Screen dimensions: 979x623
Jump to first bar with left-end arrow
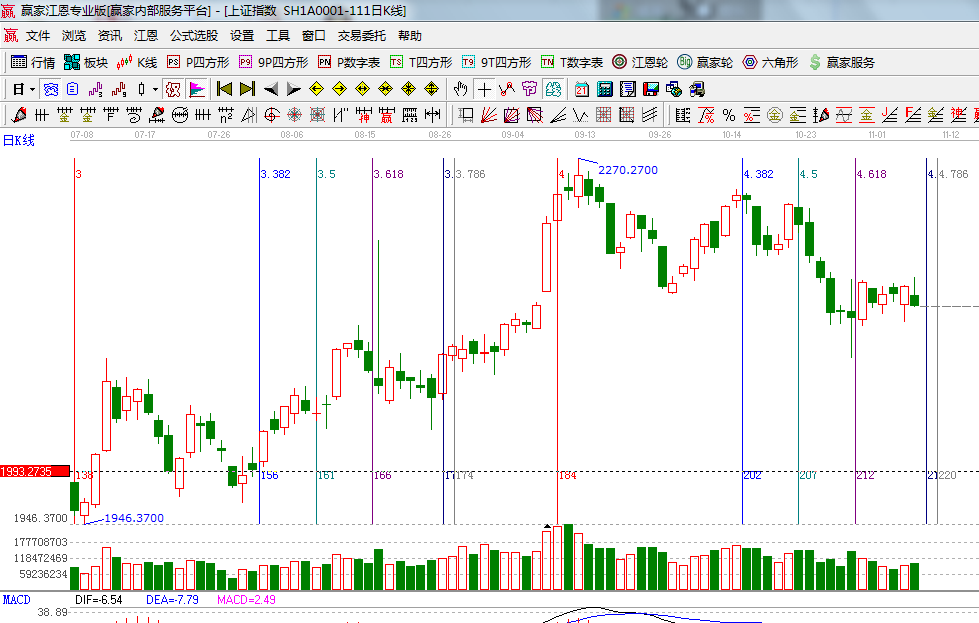[x=224, y=89]
